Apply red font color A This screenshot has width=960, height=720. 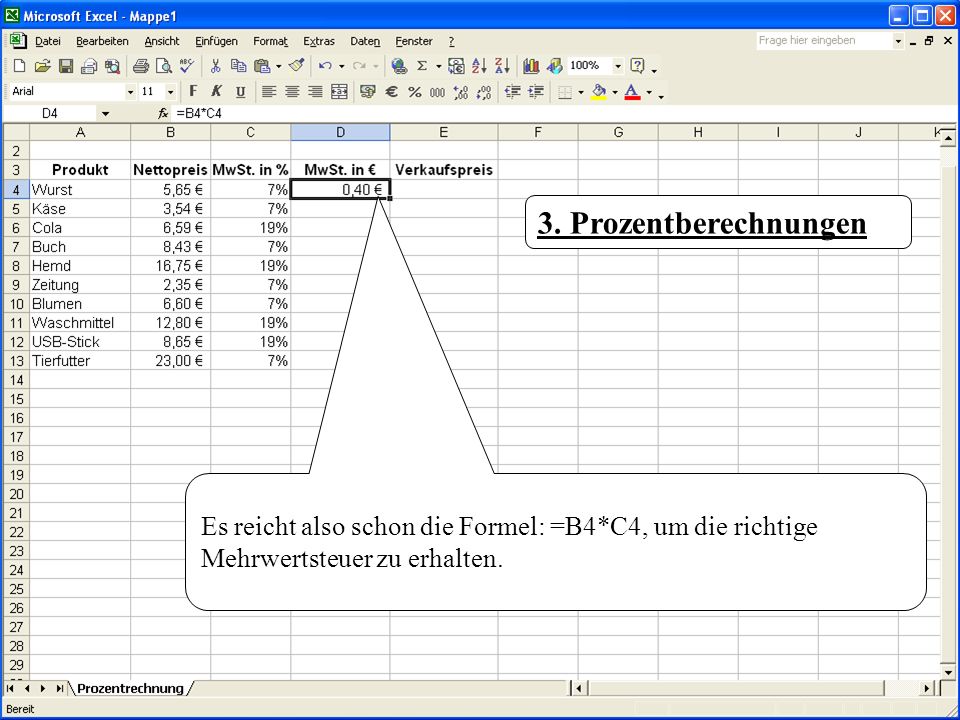point(632,92)
